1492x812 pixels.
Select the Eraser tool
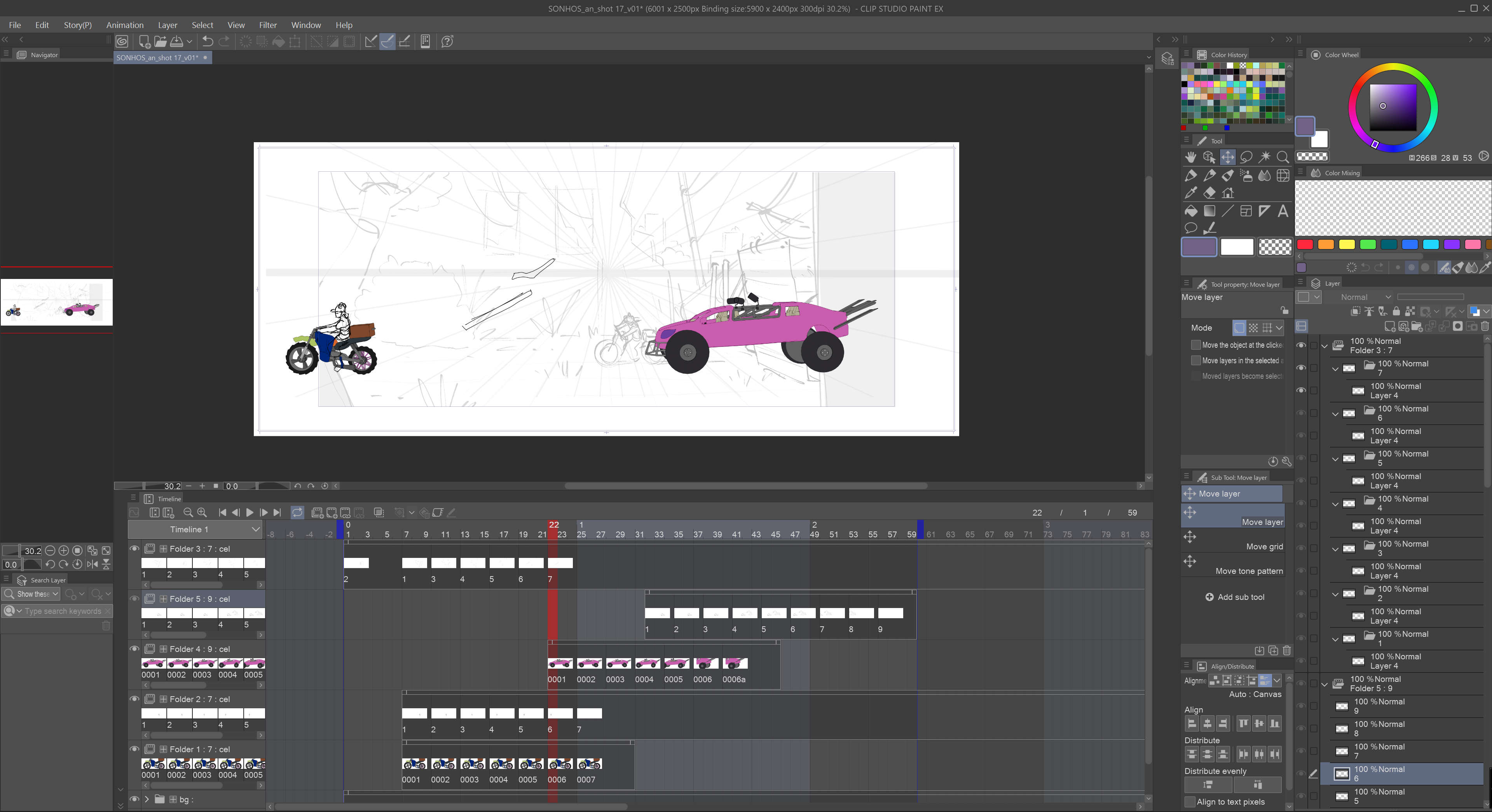(1209, 193)
